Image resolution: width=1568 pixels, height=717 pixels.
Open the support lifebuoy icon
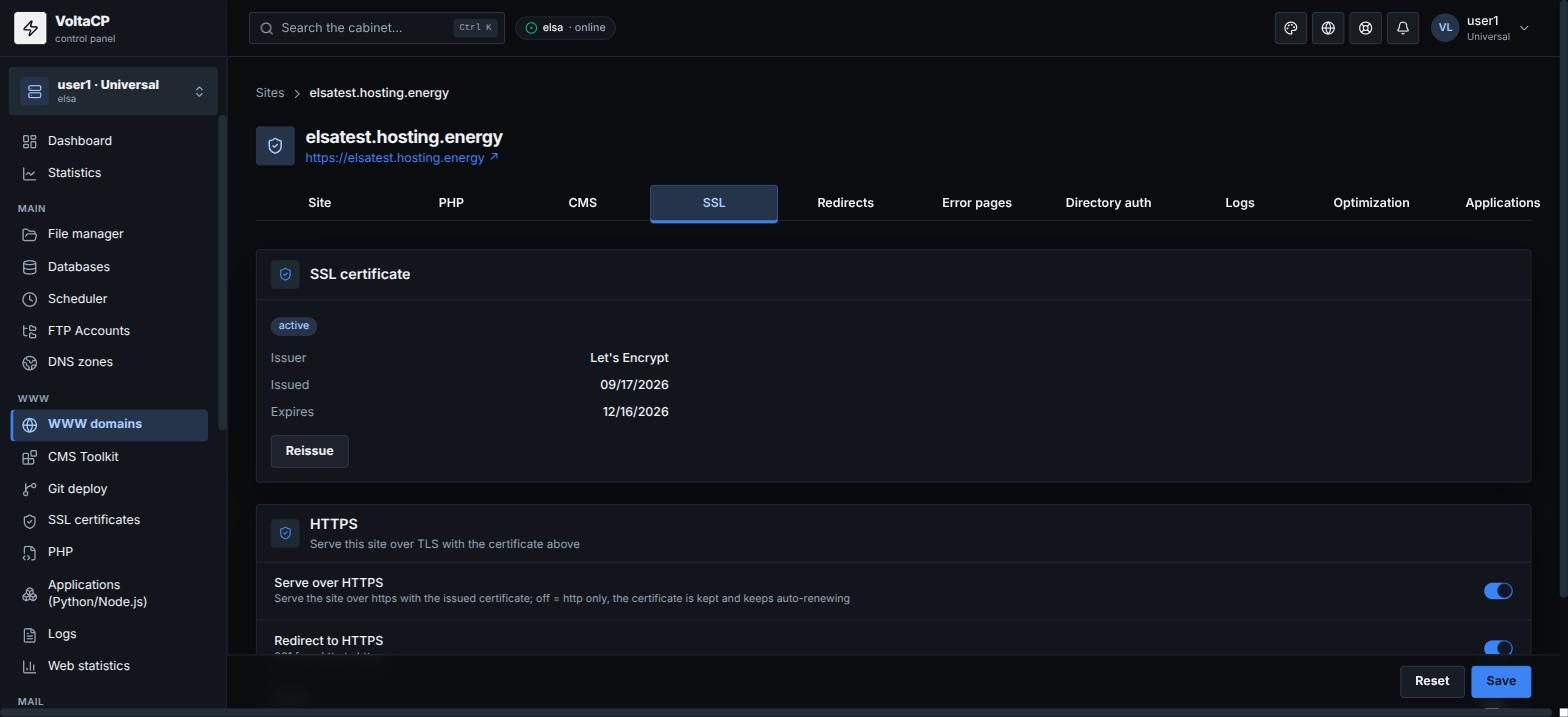(x=1365, y=28)
